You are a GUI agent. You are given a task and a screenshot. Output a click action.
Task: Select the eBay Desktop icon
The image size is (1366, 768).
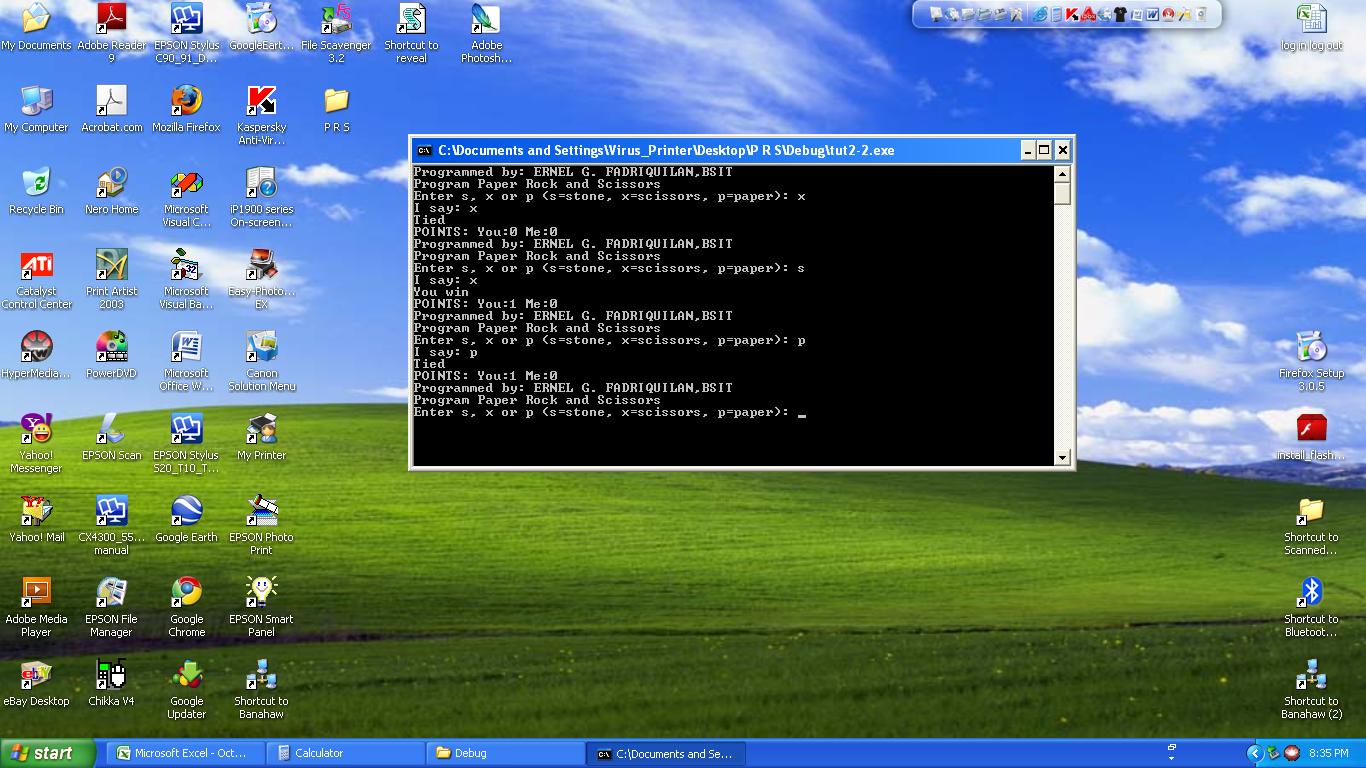point(36,683)
